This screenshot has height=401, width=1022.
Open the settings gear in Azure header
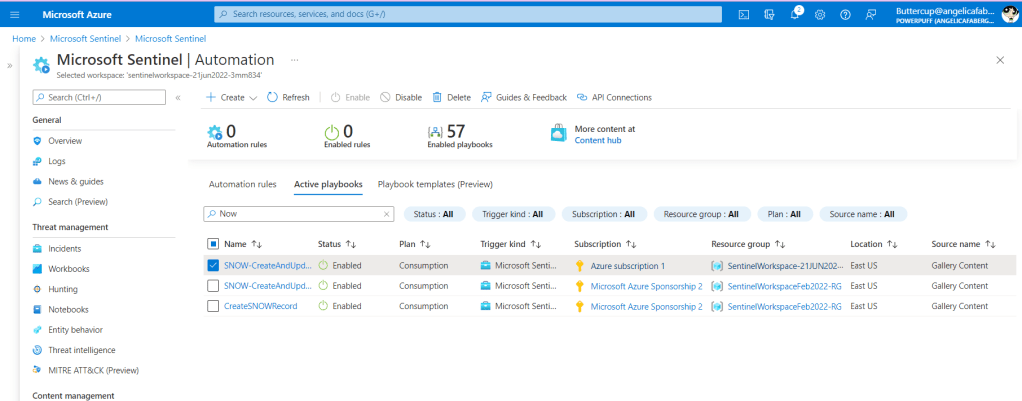820,14
